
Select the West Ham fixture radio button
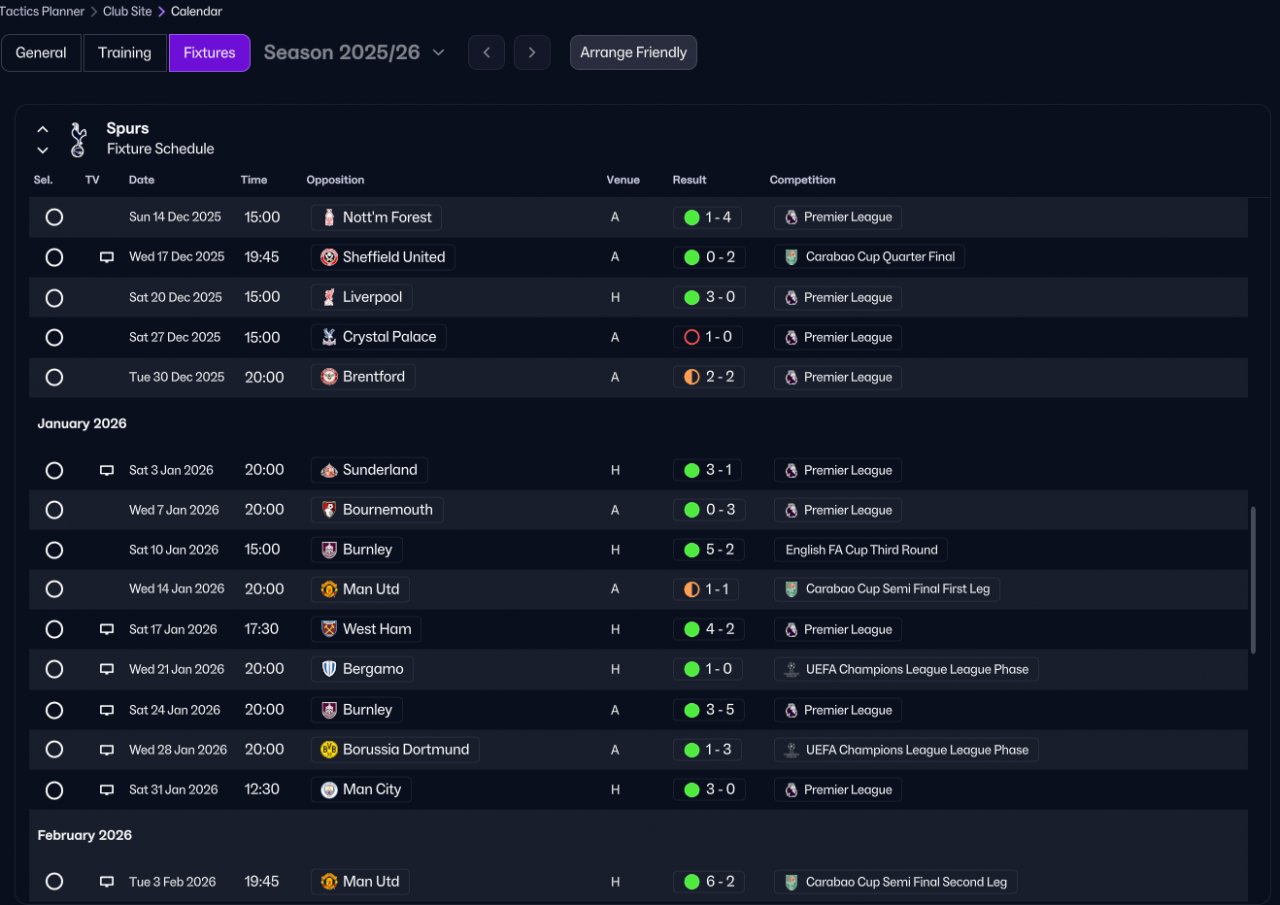pos(54,629)
